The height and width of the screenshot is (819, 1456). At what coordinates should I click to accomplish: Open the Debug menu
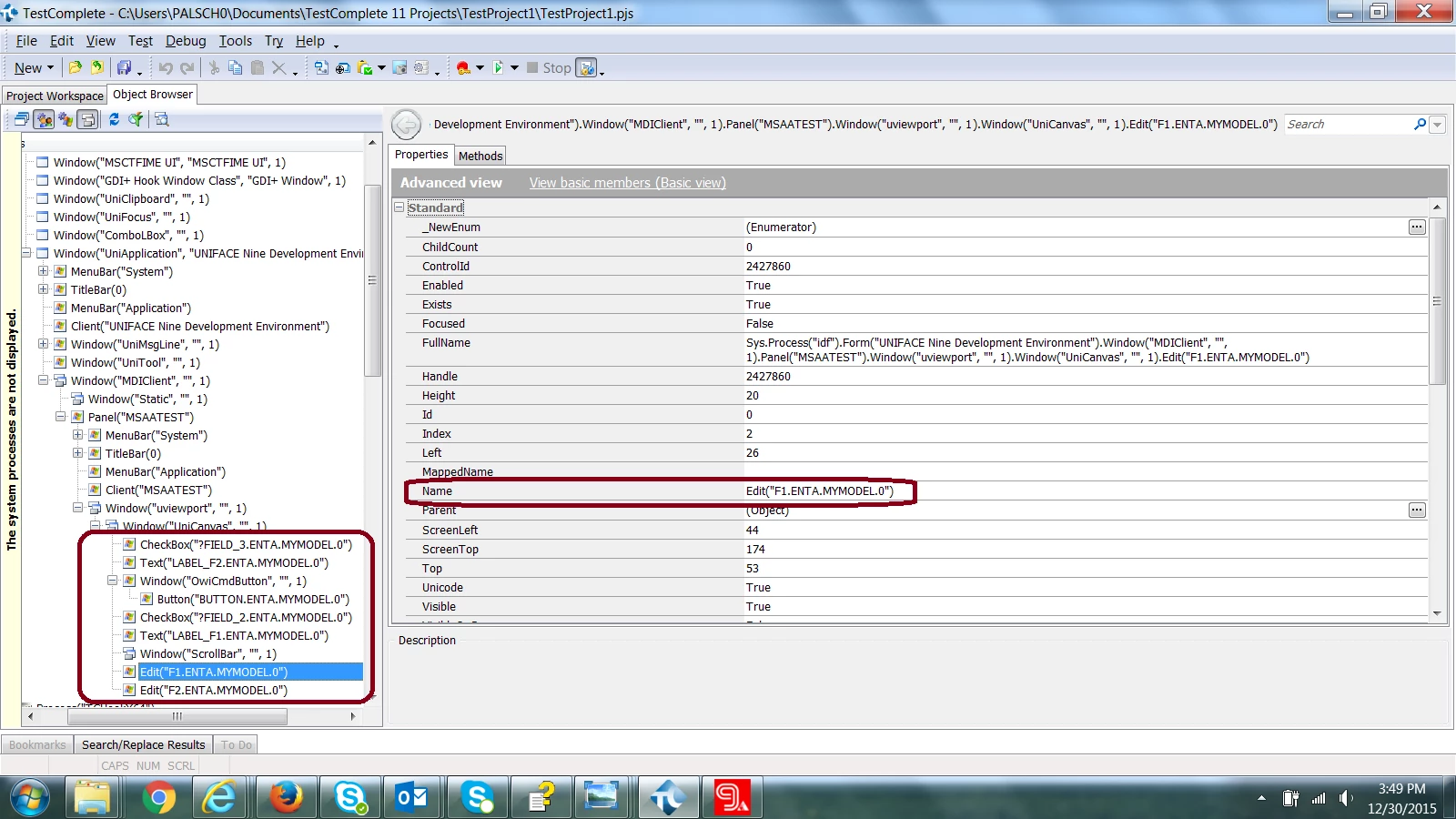coord(186,41)
